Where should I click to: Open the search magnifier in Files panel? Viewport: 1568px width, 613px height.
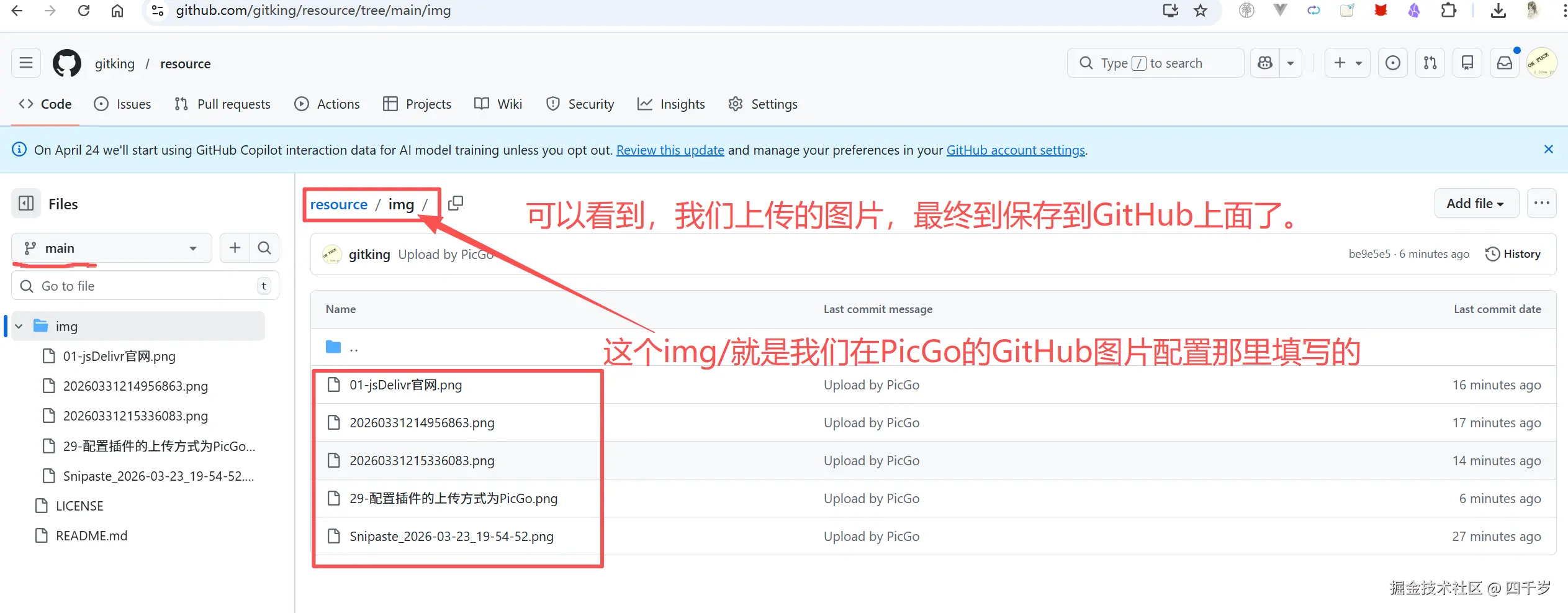[265, 248]
